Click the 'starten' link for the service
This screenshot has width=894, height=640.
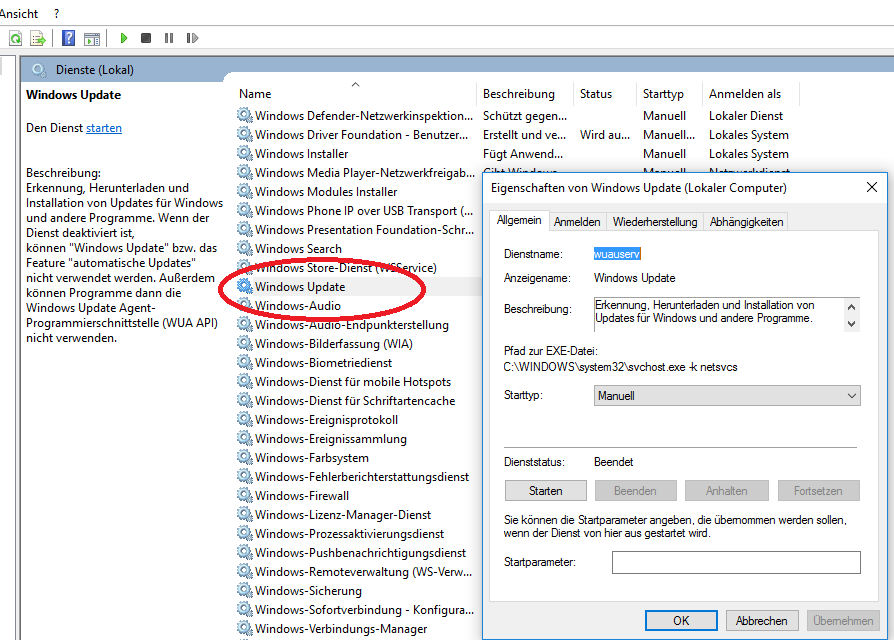104,128
